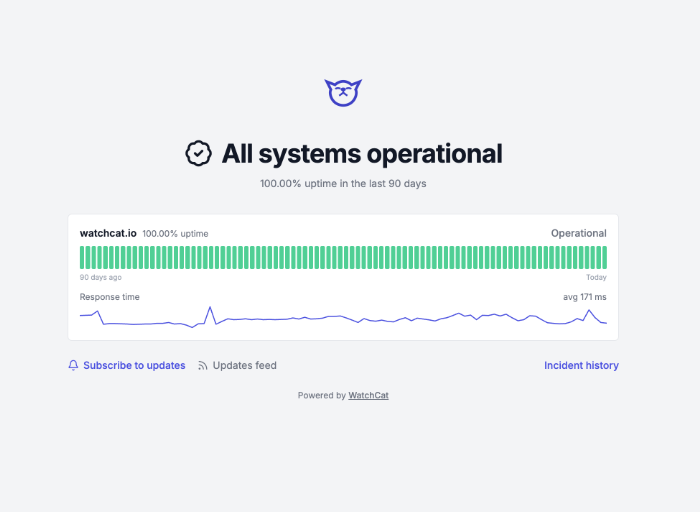The width and height of the screenshot is (700, 512).
Task: View the Incident history page
Action: pos(581,366)
